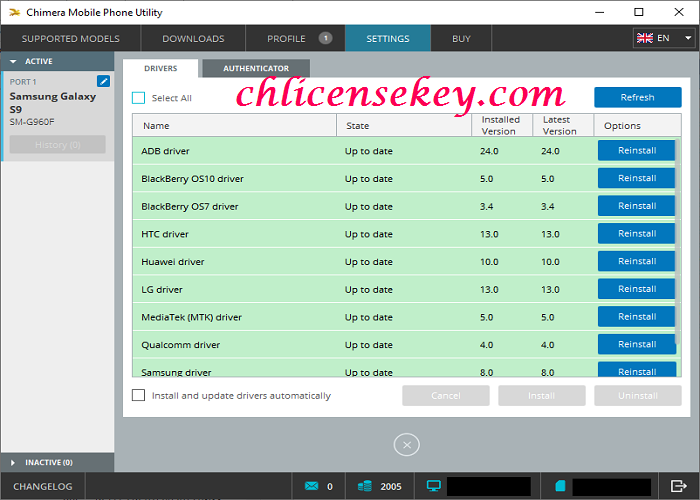Select the Huawei driver name
This screenshot has width=700, height=500.
coord(173,262)
